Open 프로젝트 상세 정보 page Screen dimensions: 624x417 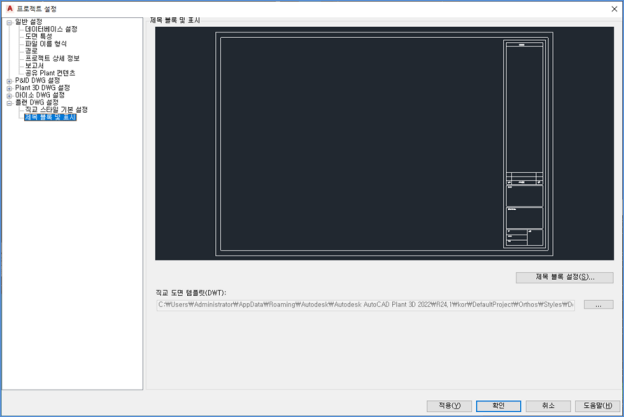(x=52, y=58)
